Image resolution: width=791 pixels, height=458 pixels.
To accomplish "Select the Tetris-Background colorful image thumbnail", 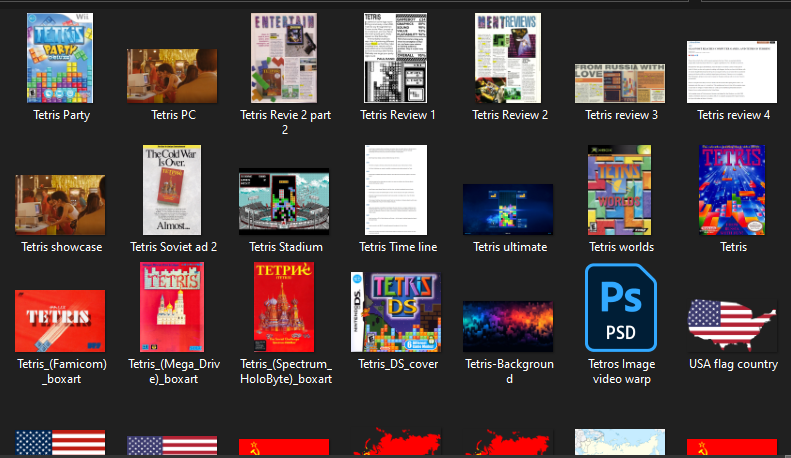I will 508,326.
